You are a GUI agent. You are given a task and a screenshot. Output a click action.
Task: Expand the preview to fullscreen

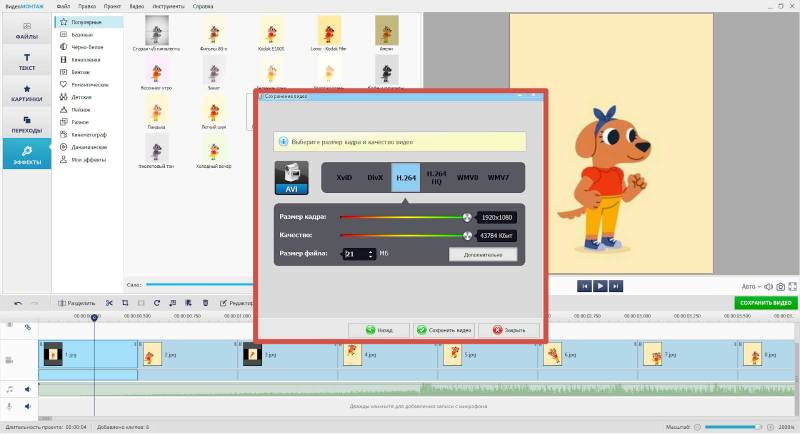point(792,287)
